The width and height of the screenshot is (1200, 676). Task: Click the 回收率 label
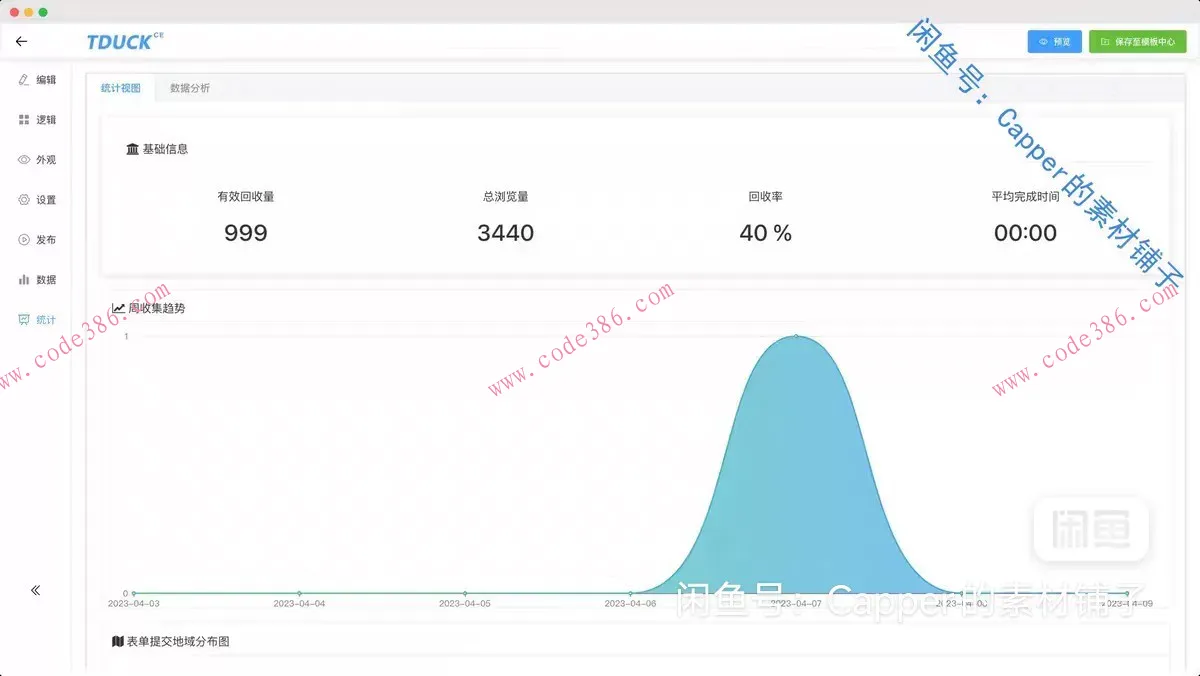(x=766, y=197)
